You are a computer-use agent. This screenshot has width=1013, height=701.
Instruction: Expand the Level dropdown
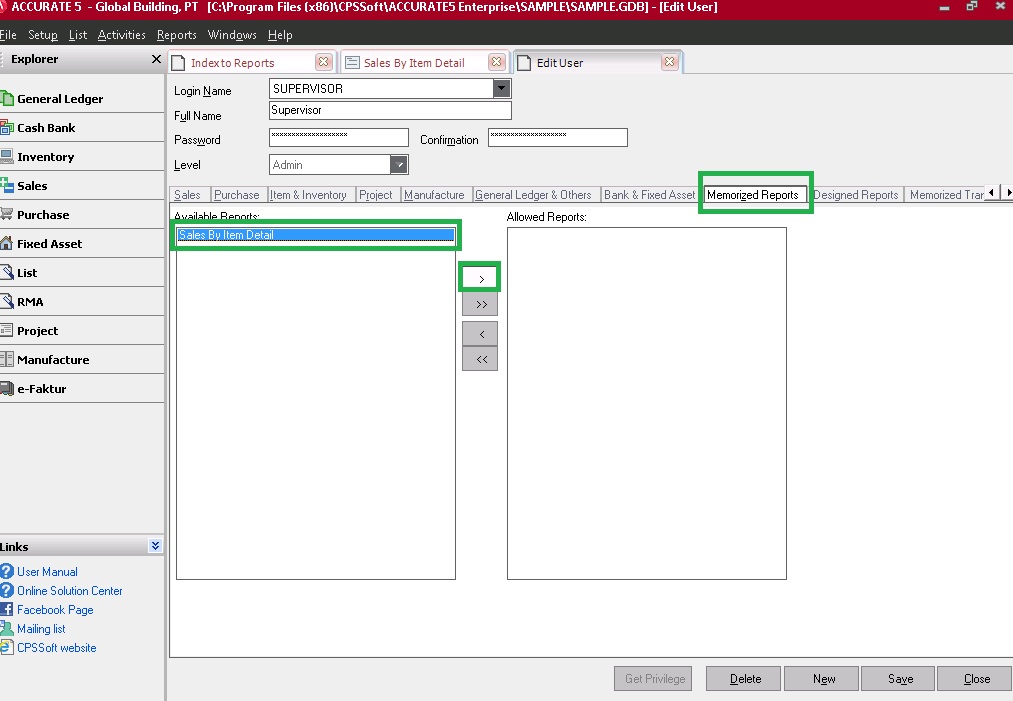[x=399, y=165]
